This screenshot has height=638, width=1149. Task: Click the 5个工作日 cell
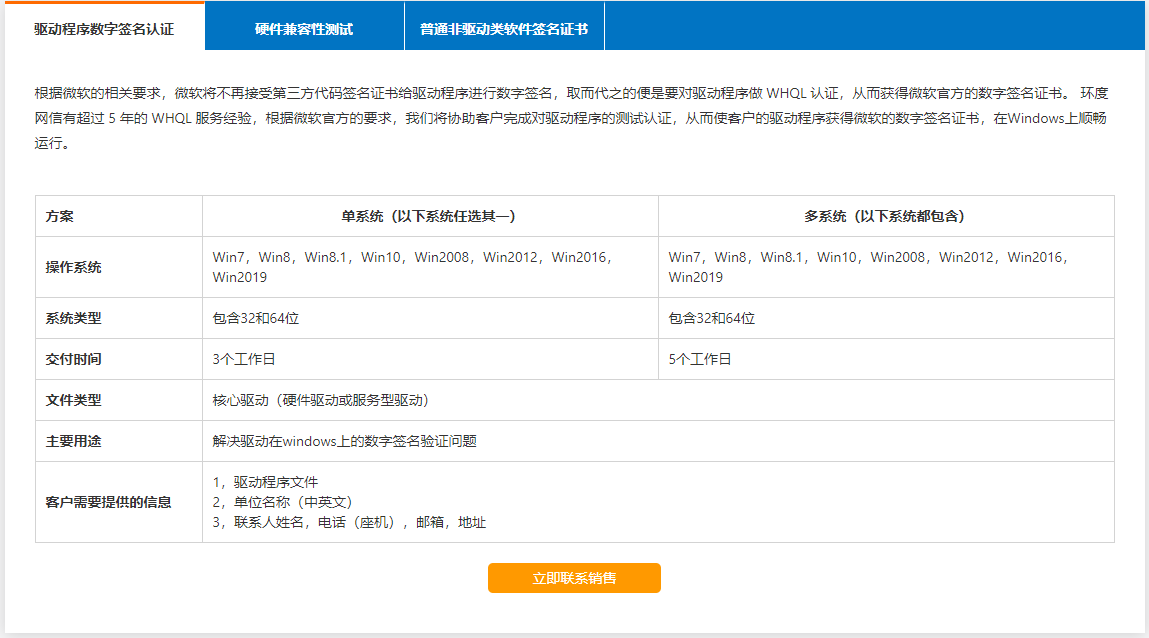(x=886, y=359)
